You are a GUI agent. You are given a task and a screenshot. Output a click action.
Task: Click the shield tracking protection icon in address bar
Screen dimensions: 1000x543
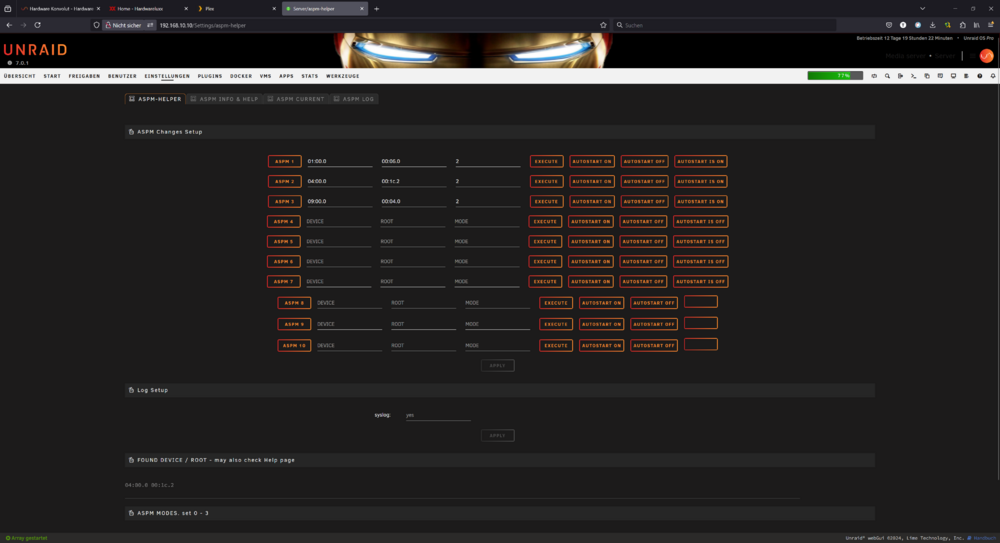96,25
